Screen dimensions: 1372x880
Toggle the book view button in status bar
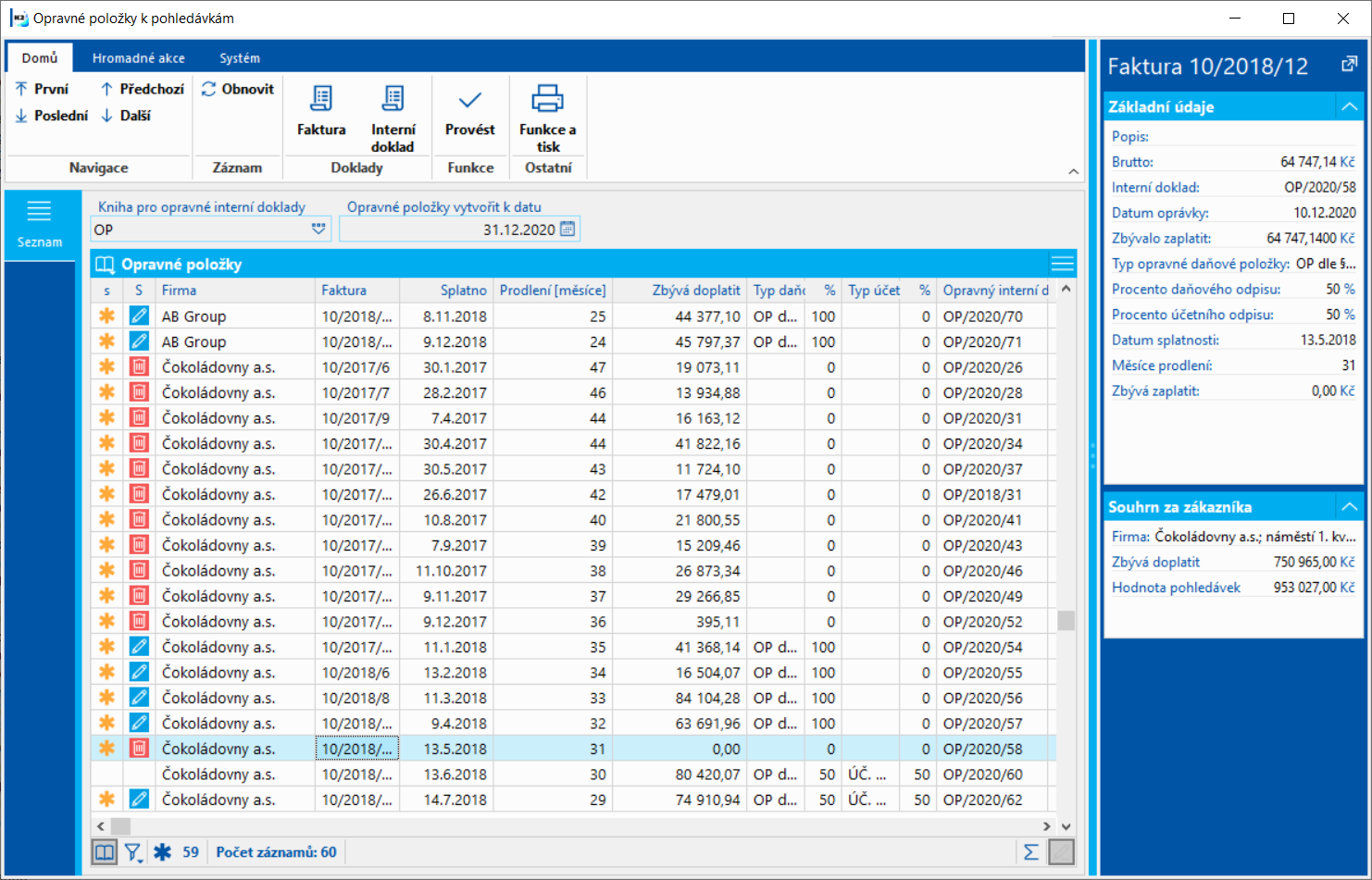105,852
